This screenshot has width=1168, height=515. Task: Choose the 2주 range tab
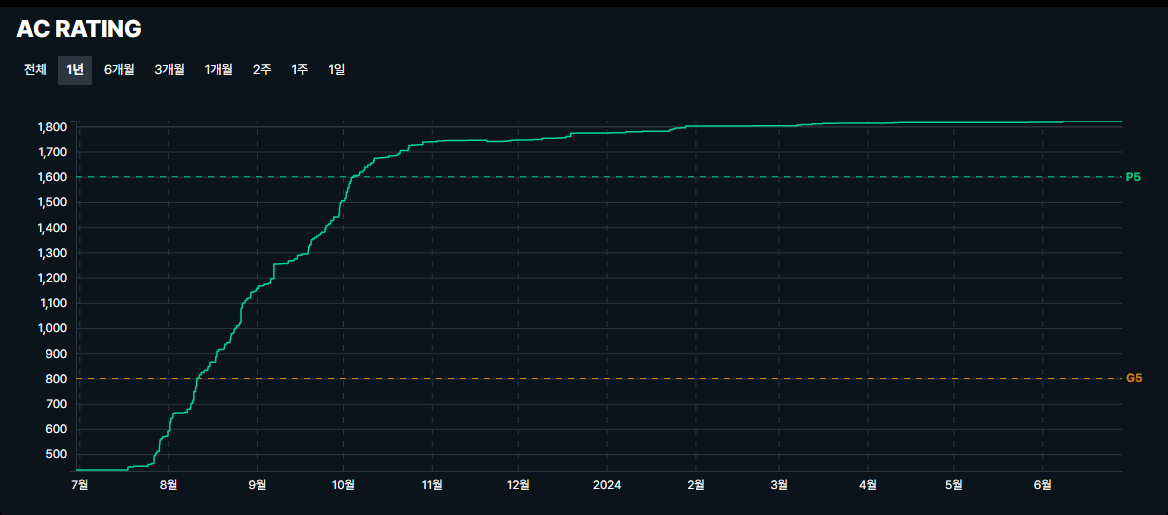tap(262, 70)
